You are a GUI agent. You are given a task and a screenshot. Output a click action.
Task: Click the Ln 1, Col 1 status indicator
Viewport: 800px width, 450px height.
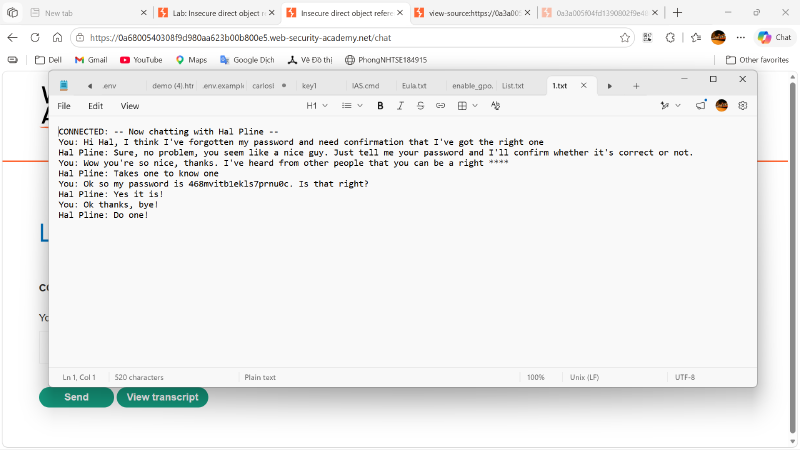click(79, 377)
